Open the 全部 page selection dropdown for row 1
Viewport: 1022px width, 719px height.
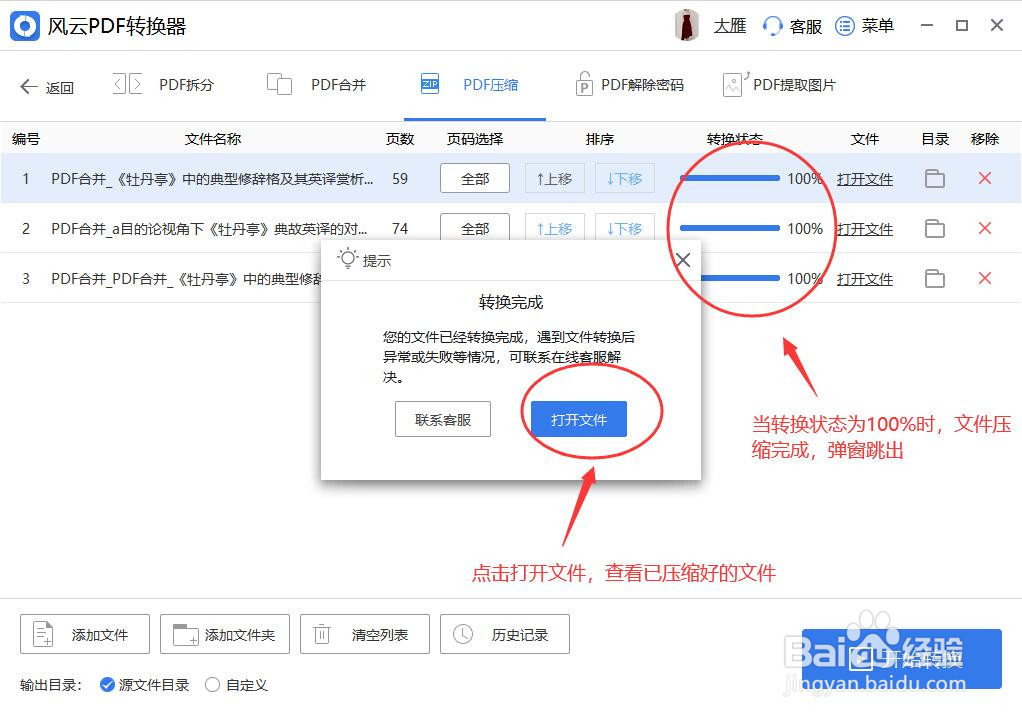474,178
